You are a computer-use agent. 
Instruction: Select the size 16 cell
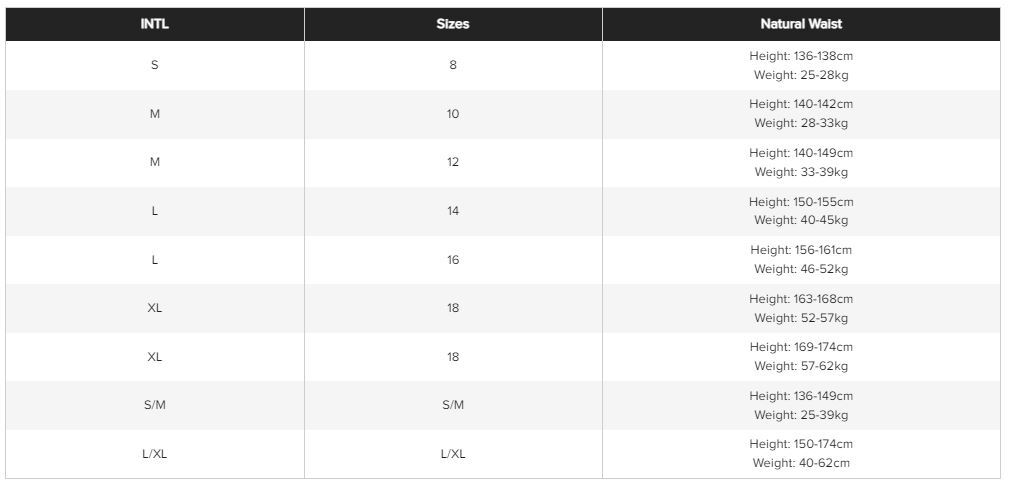(x=453, y=259)
